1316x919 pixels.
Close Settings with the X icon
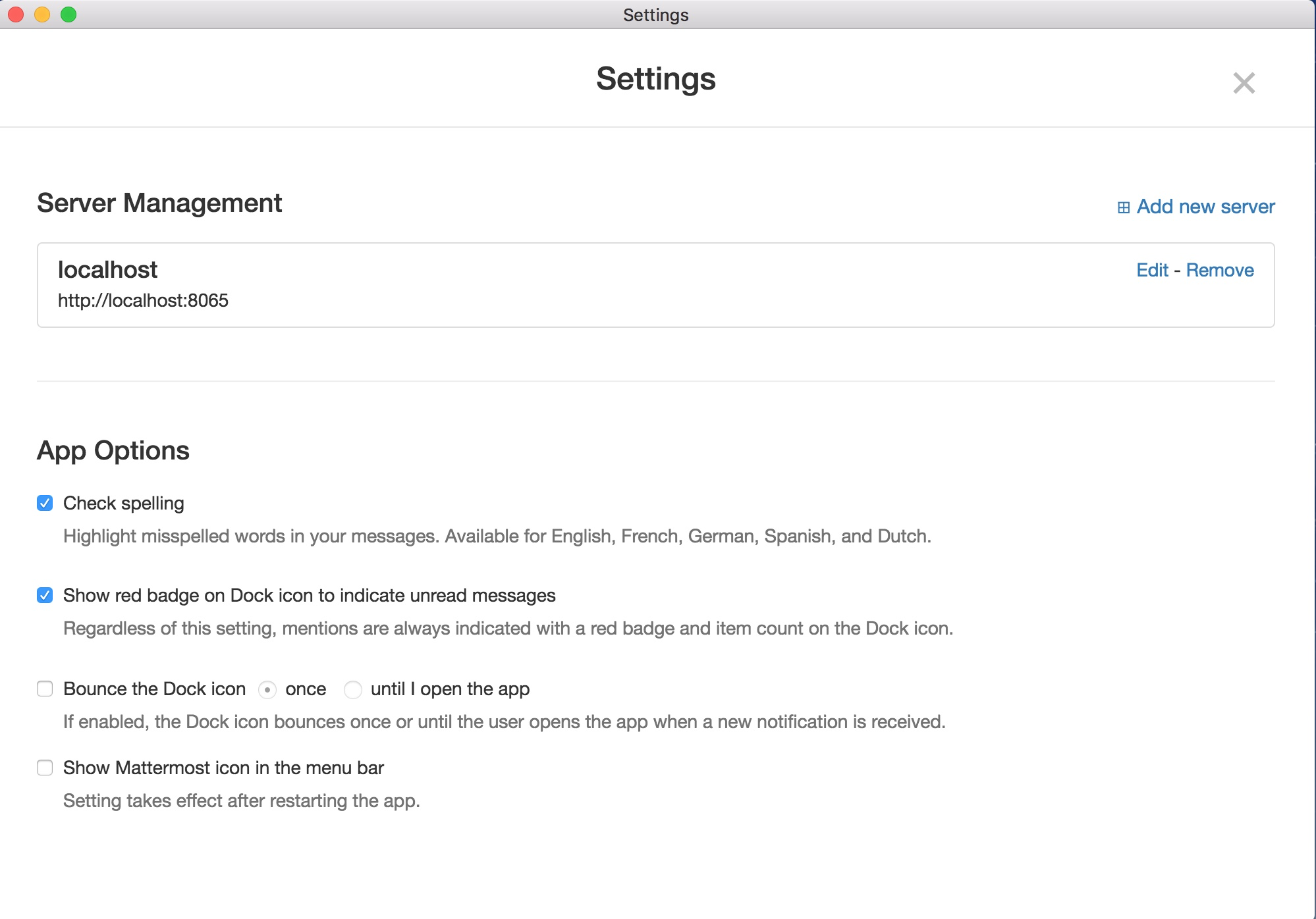1244,83
